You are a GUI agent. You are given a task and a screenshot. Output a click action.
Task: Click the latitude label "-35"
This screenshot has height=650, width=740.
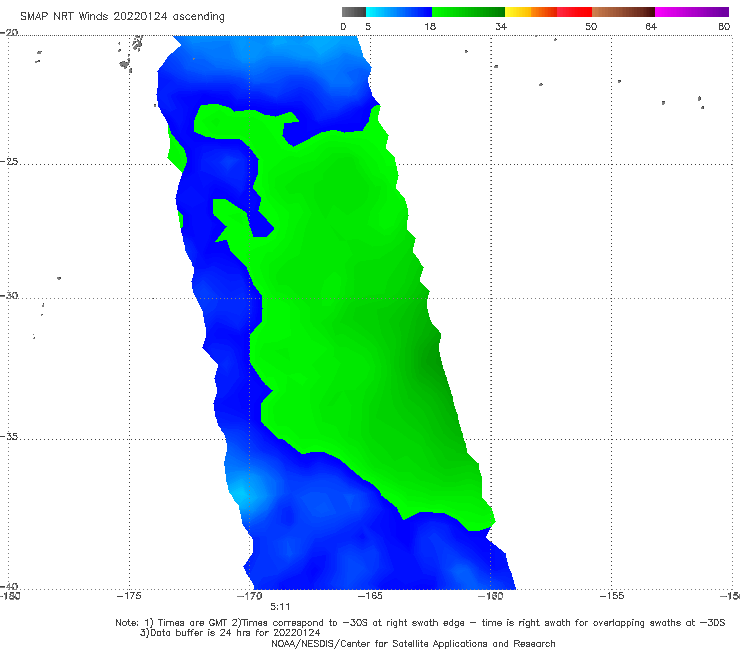[9, 436]
